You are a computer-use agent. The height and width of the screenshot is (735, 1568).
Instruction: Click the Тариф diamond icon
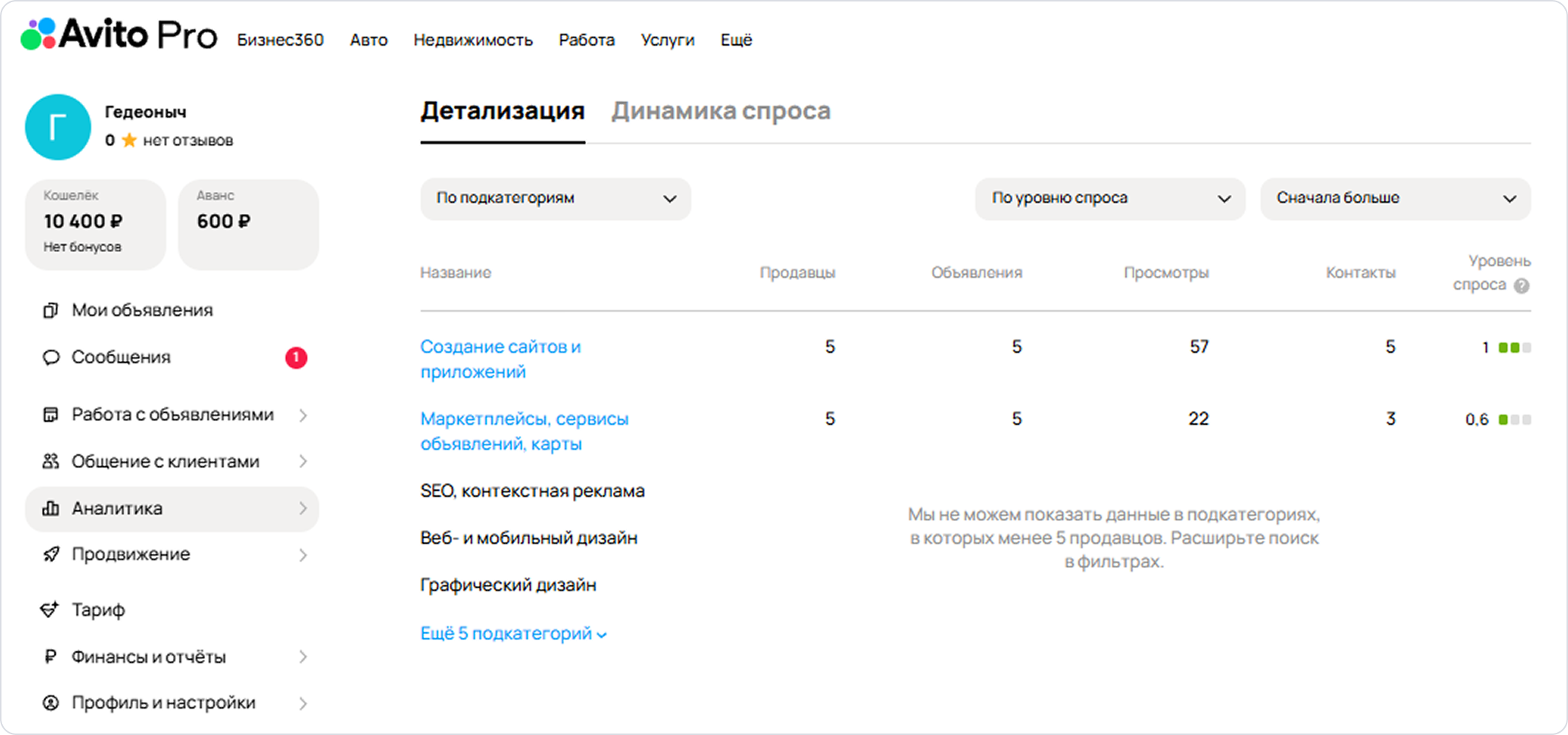49,610
